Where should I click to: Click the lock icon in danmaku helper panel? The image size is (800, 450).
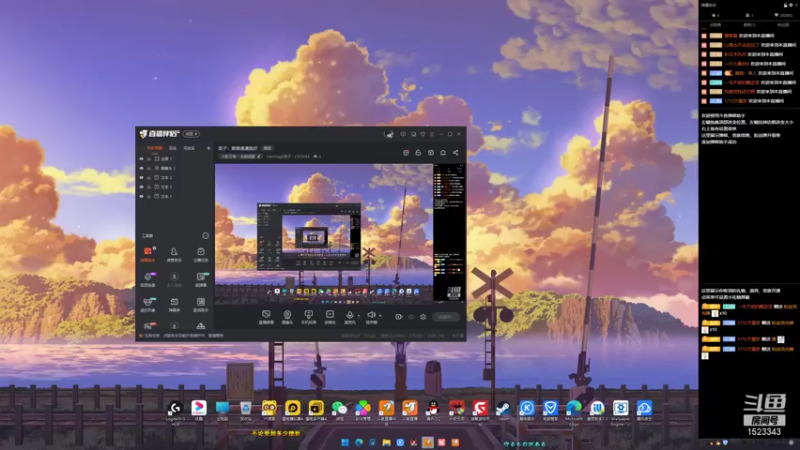point(786,5)
